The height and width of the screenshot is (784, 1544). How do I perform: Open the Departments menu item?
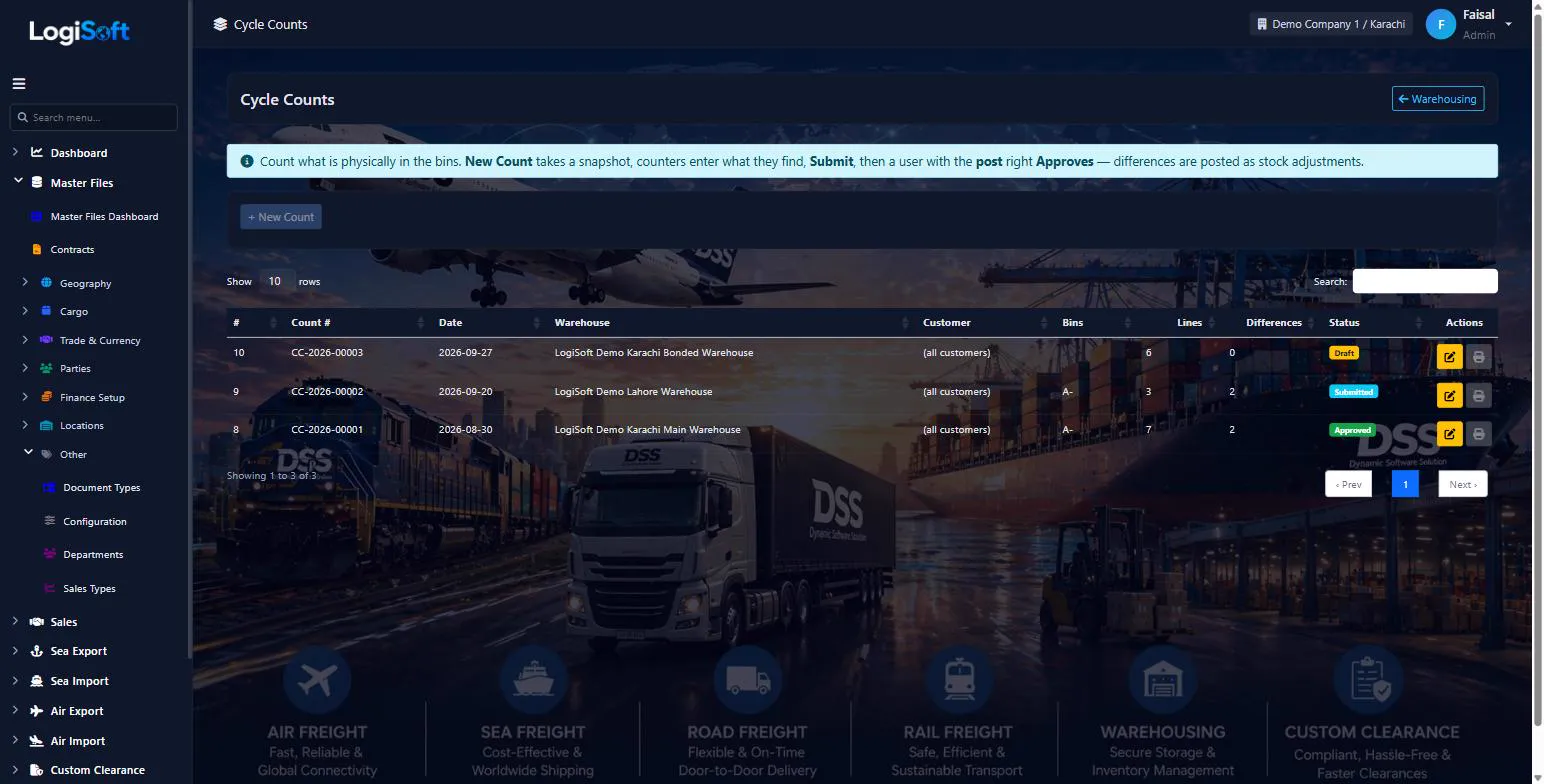93,554
